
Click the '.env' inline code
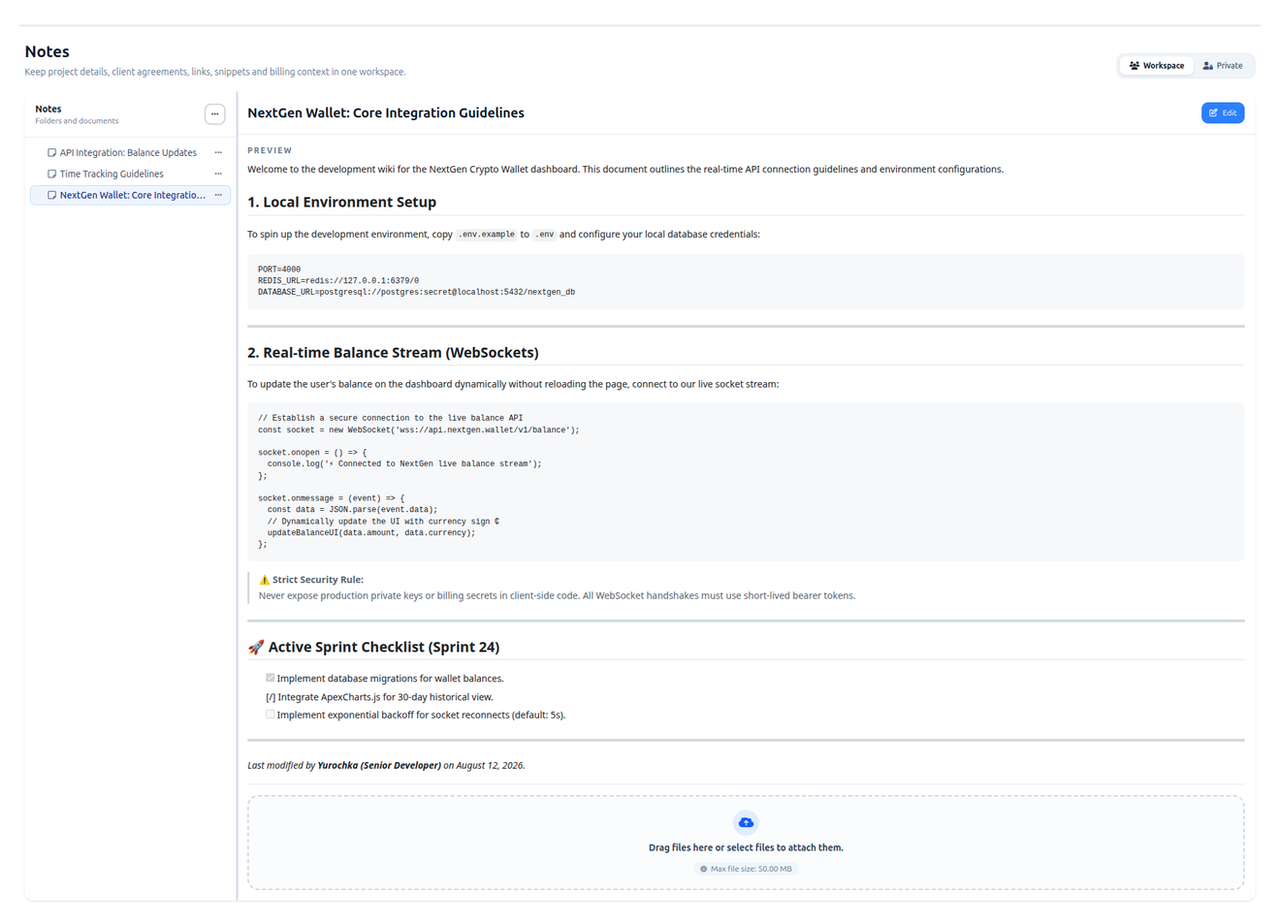[544, 234]
